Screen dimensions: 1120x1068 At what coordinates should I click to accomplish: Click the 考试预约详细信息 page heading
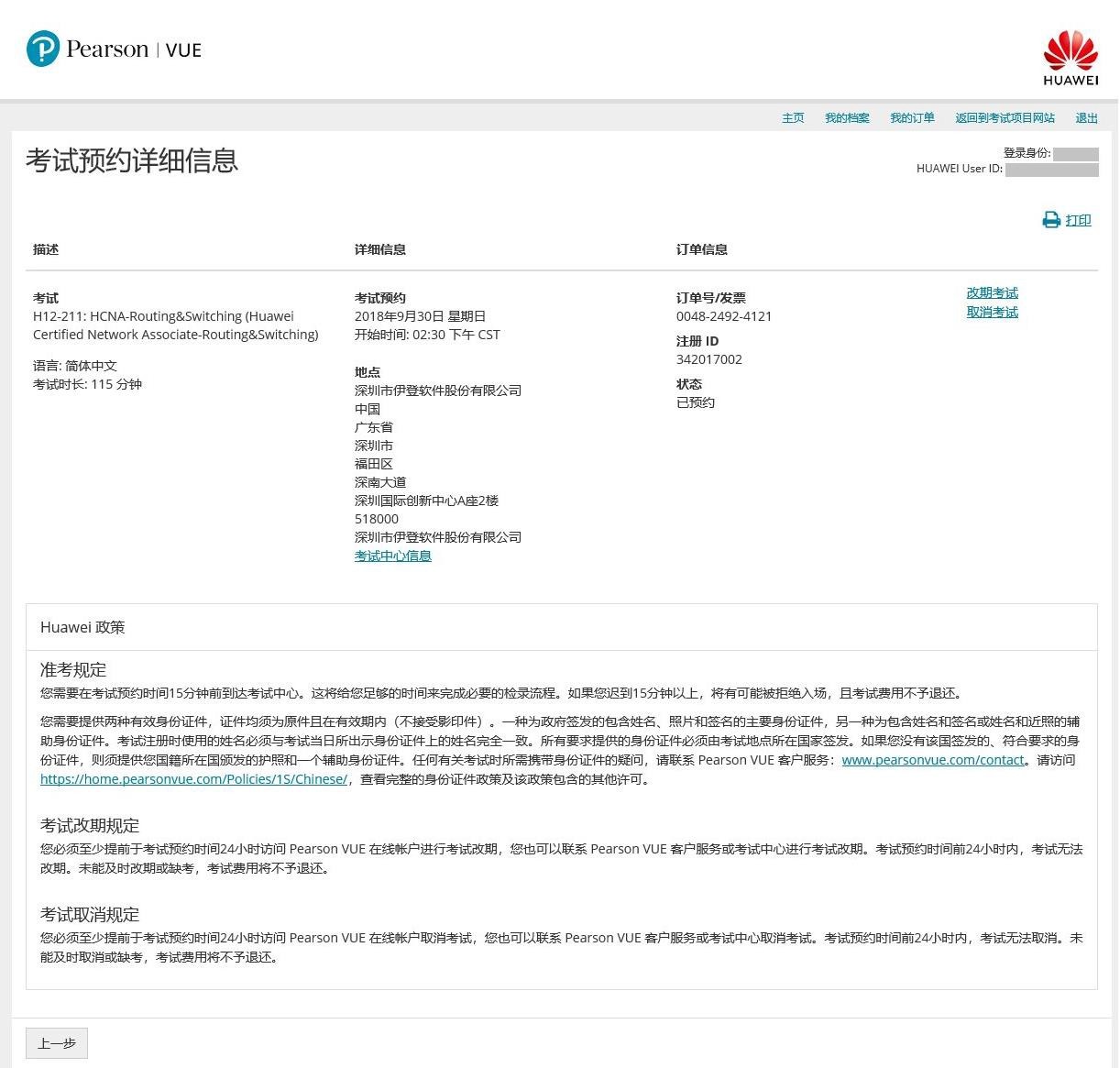coord(132,161)
